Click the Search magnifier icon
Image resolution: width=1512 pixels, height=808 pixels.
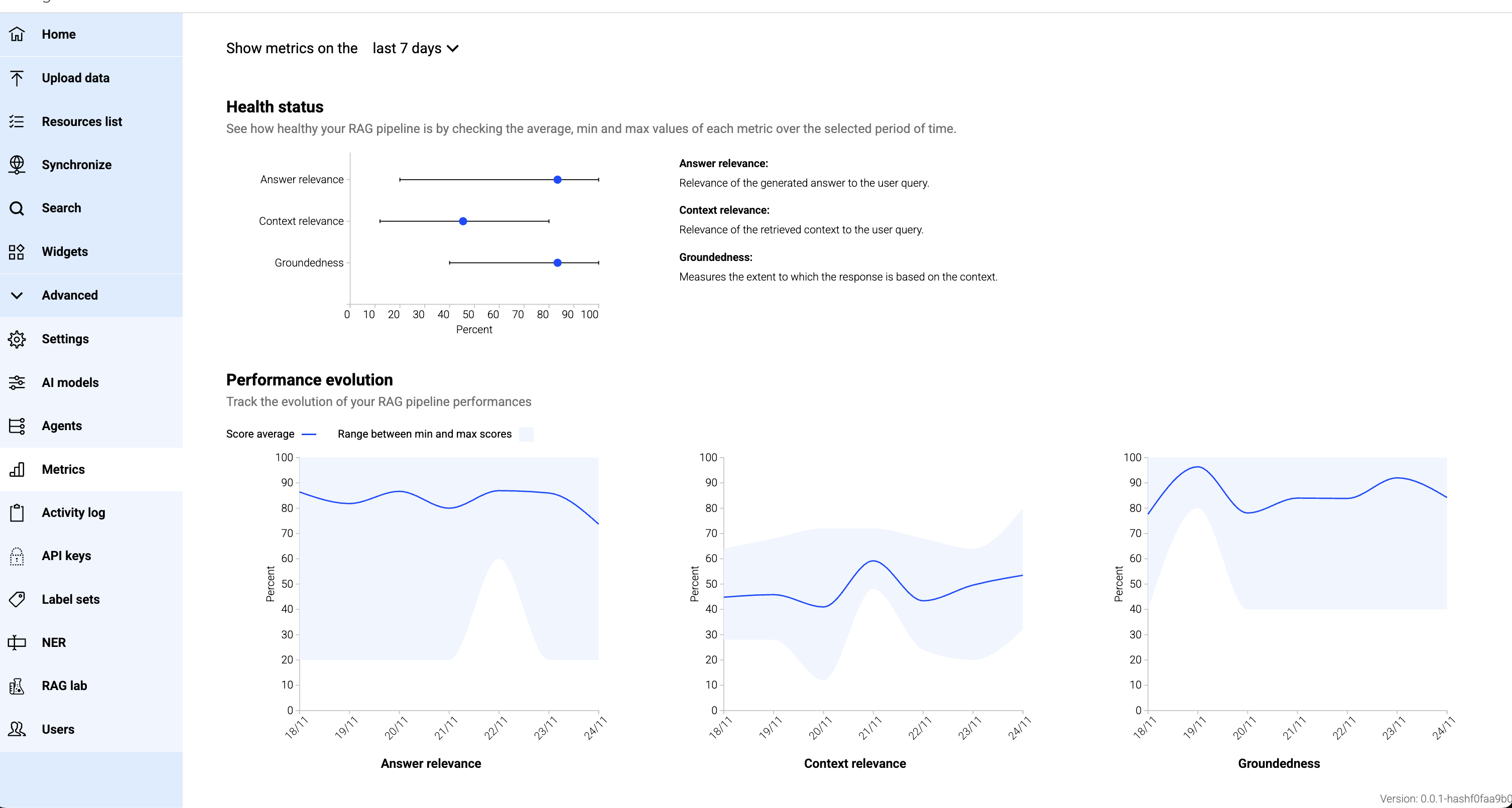click(x=17, y=208)
